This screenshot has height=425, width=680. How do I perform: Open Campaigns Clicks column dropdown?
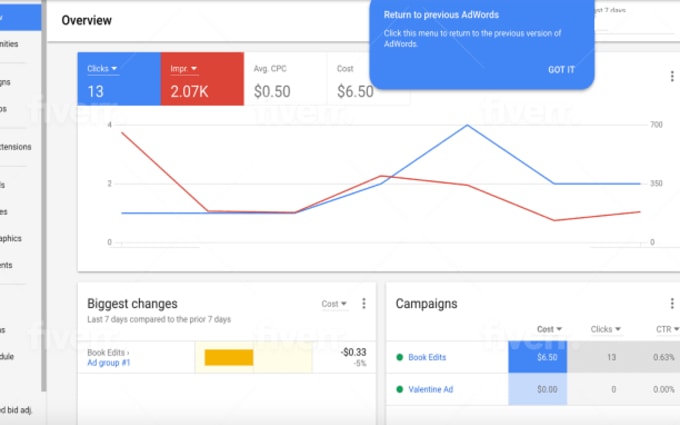click(x=605, y=329)
